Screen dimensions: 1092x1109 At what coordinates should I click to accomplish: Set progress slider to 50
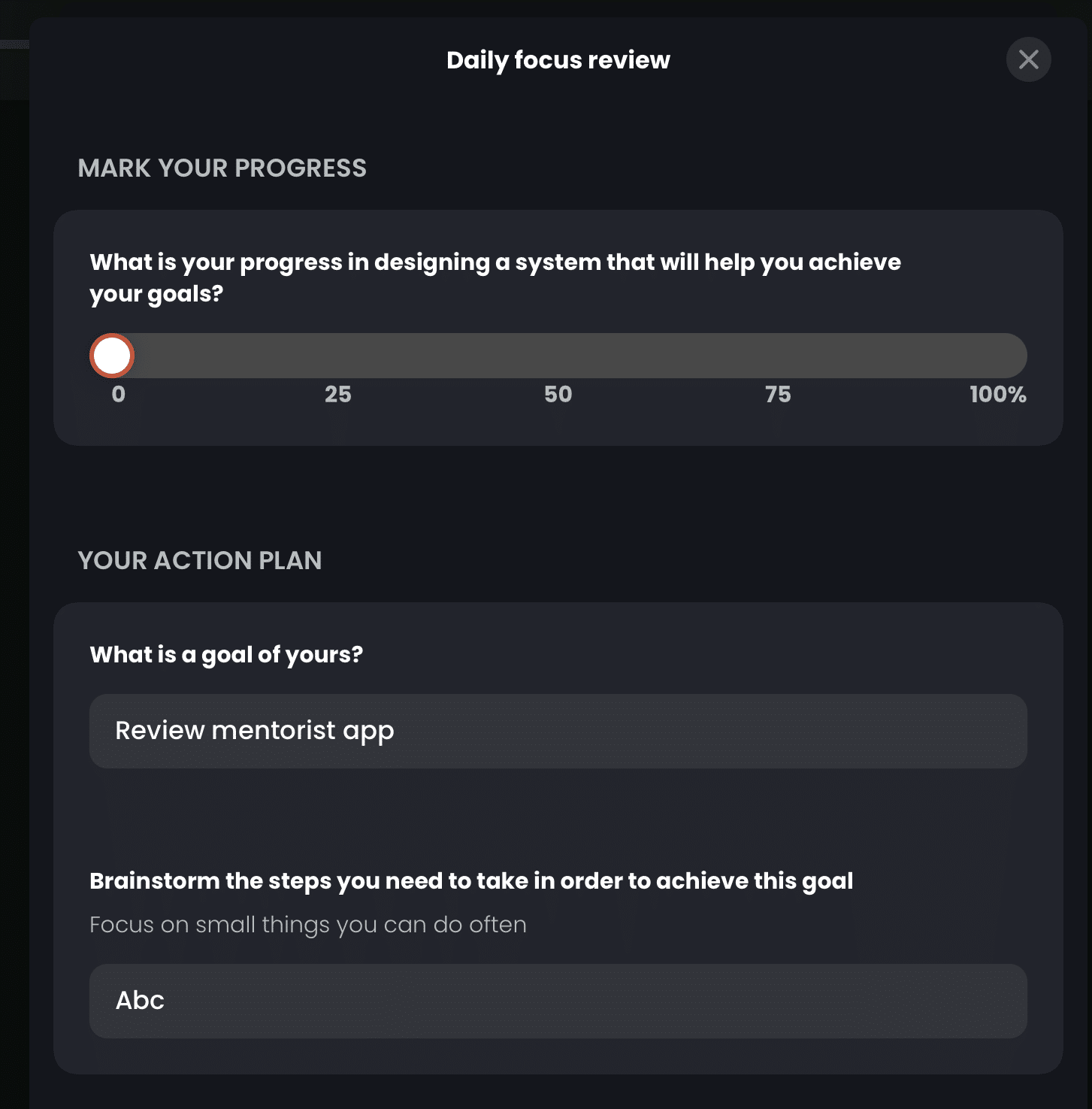tap(558, 356)
